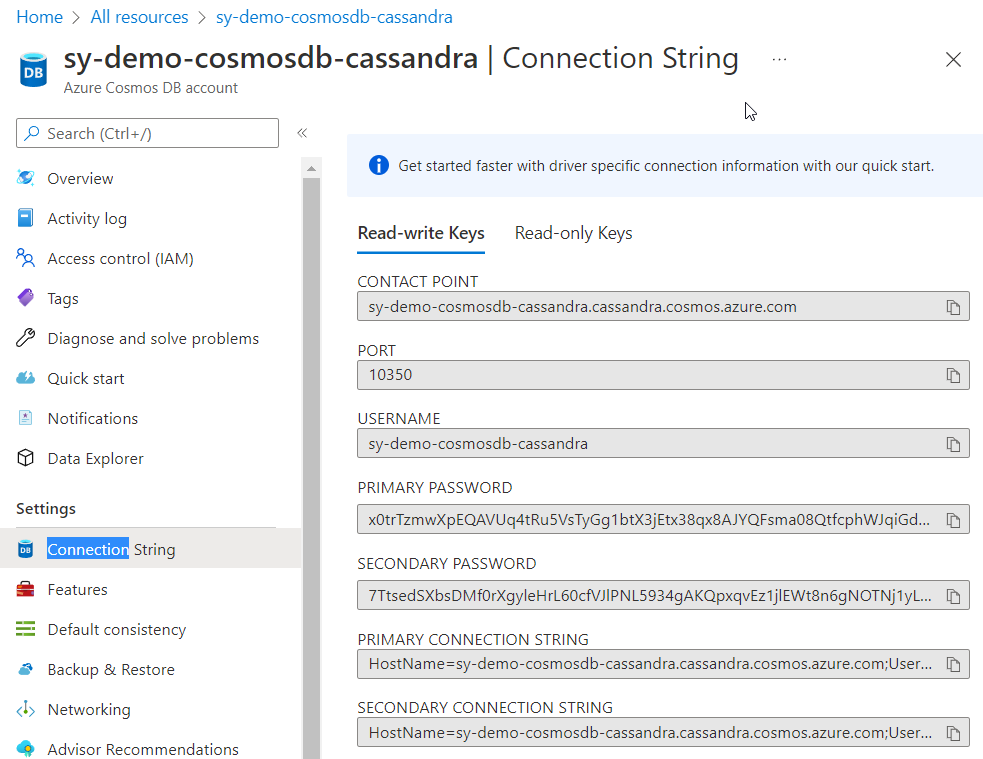The height and width of the screenshot is (759, 983).
Task: Click the Primary Connection String field
Action: [663, 664]
